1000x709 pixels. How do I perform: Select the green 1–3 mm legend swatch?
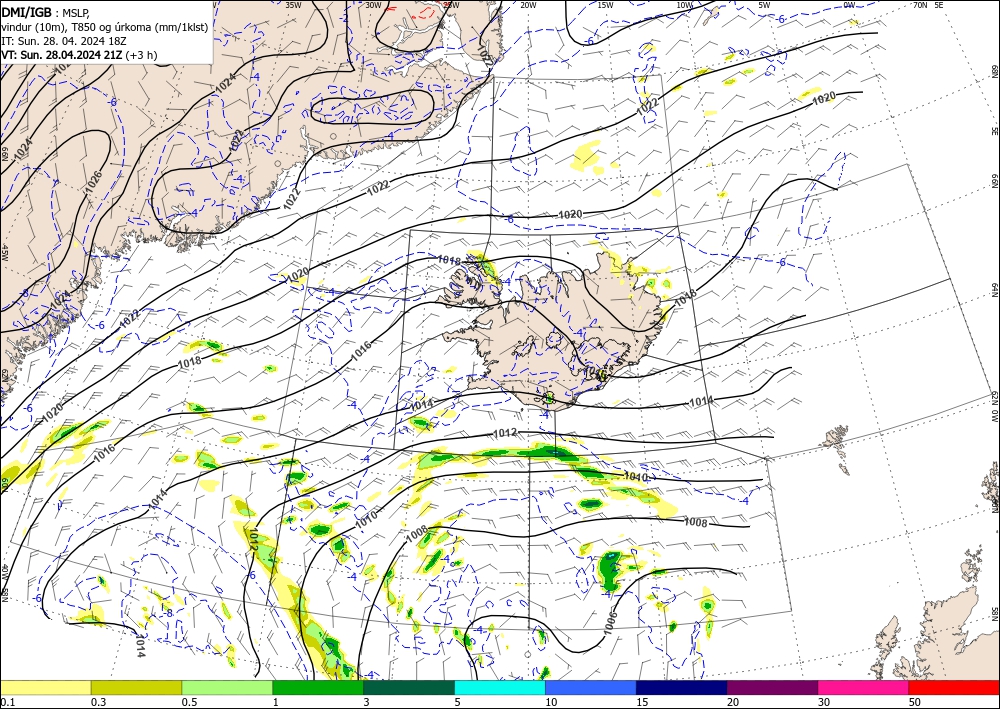318,687
